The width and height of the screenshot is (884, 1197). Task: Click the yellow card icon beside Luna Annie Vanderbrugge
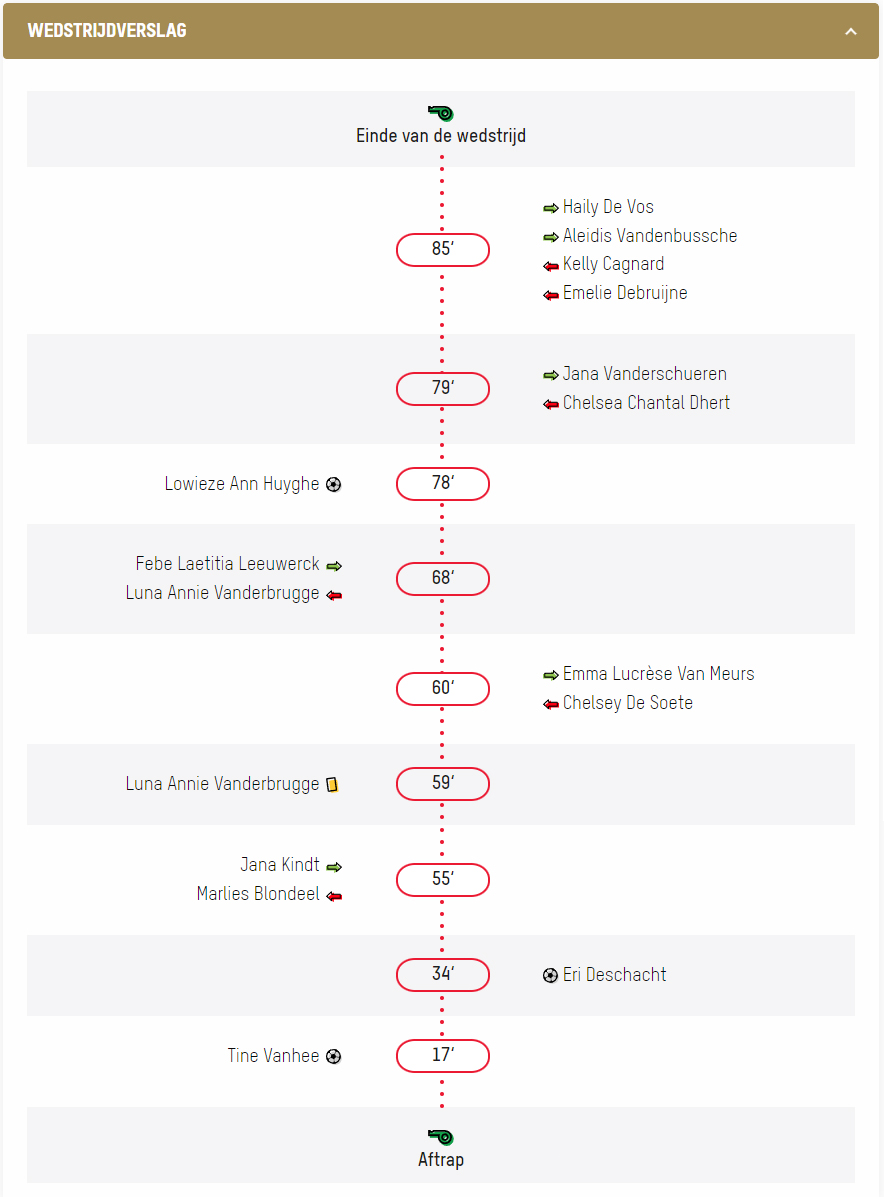tap(332, 784)
